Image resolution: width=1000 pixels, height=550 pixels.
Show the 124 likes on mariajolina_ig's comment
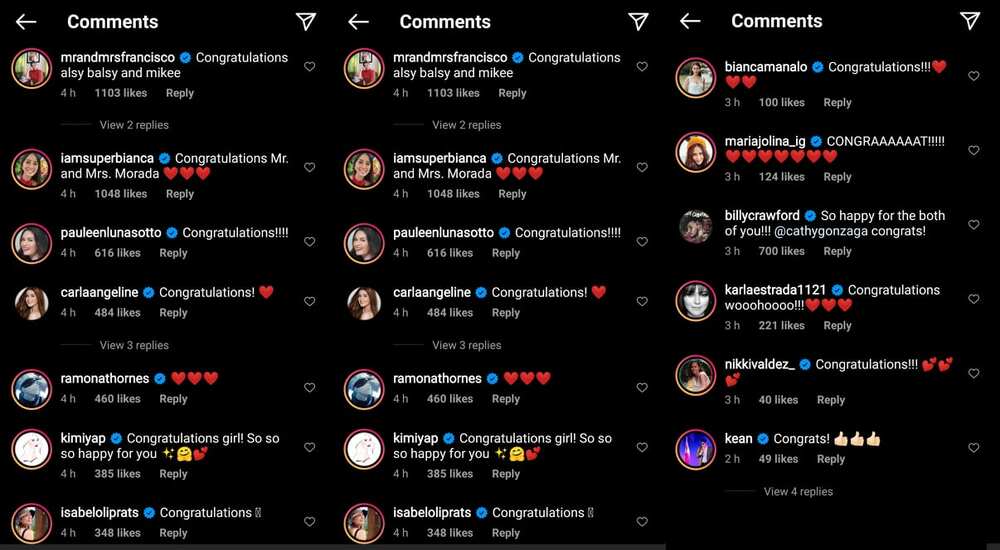(781, 177)
